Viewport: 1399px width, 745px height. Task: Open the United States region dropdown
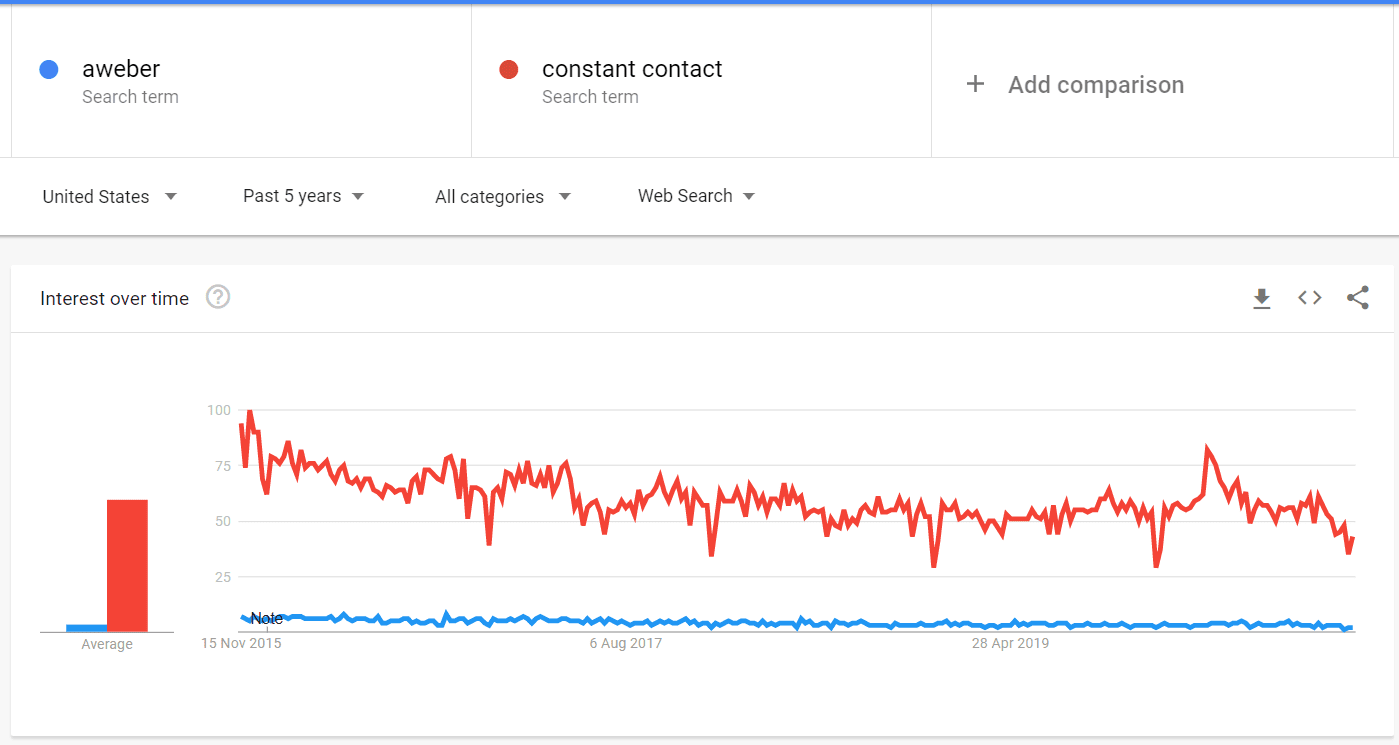110,196
